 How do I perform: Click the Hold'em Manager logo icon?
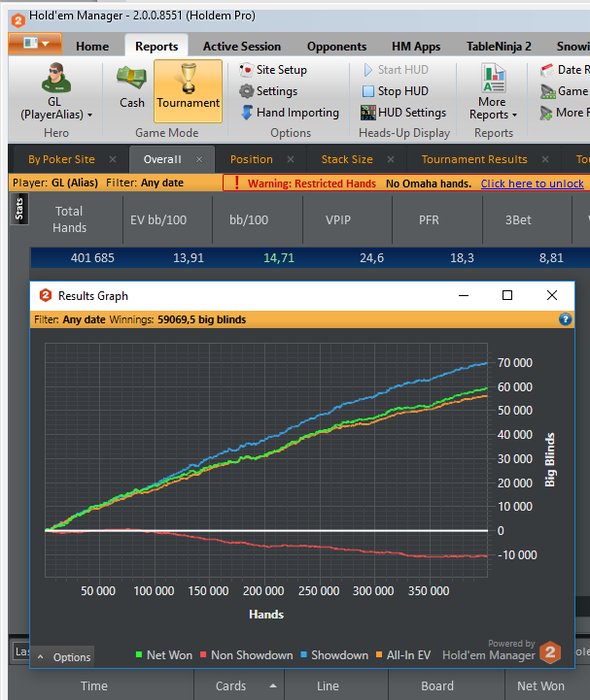point(18,20)
